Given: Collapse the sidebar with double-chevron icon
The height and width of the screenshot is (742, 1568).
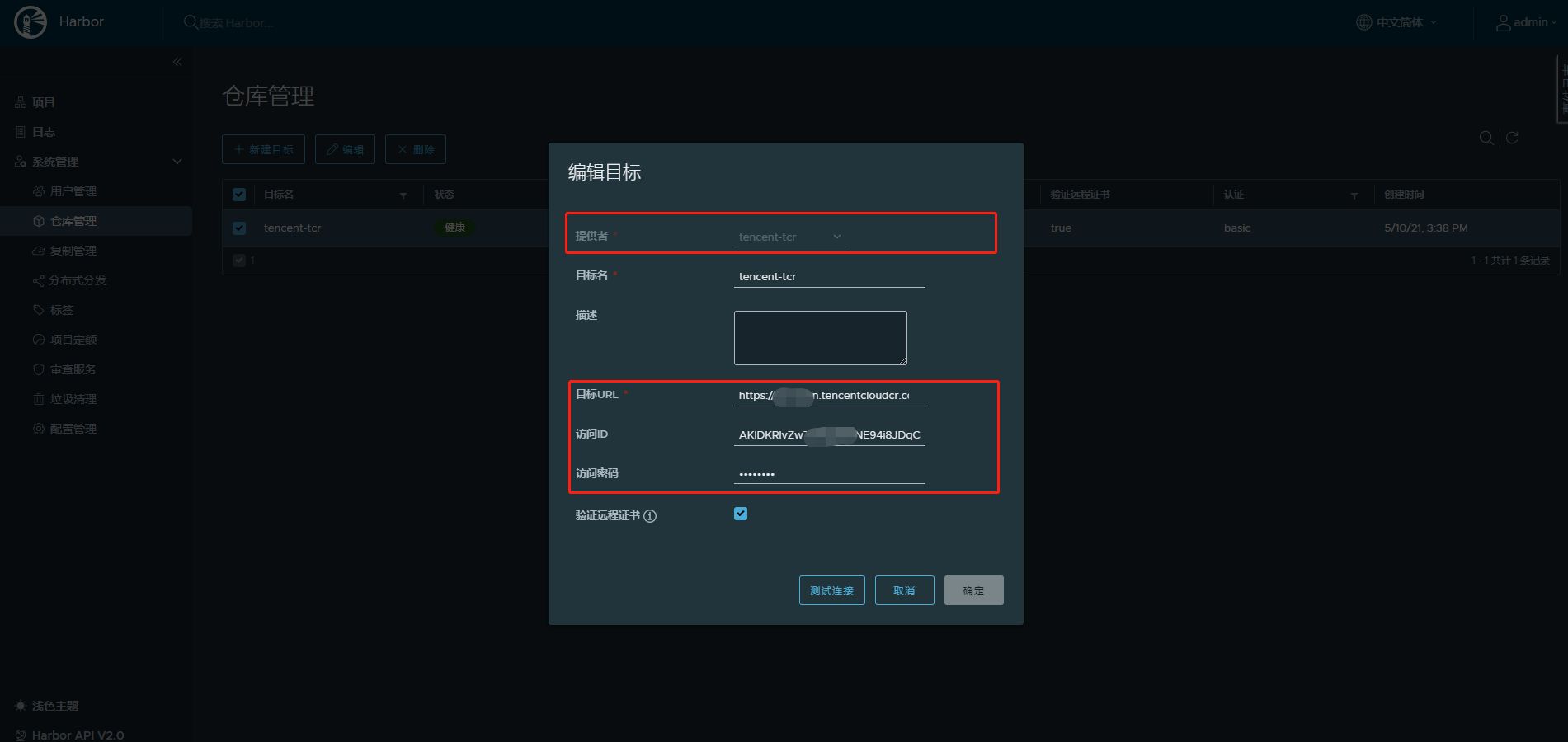Looking at the screenshot, I should pyautogui.click(x=177, y=62).
